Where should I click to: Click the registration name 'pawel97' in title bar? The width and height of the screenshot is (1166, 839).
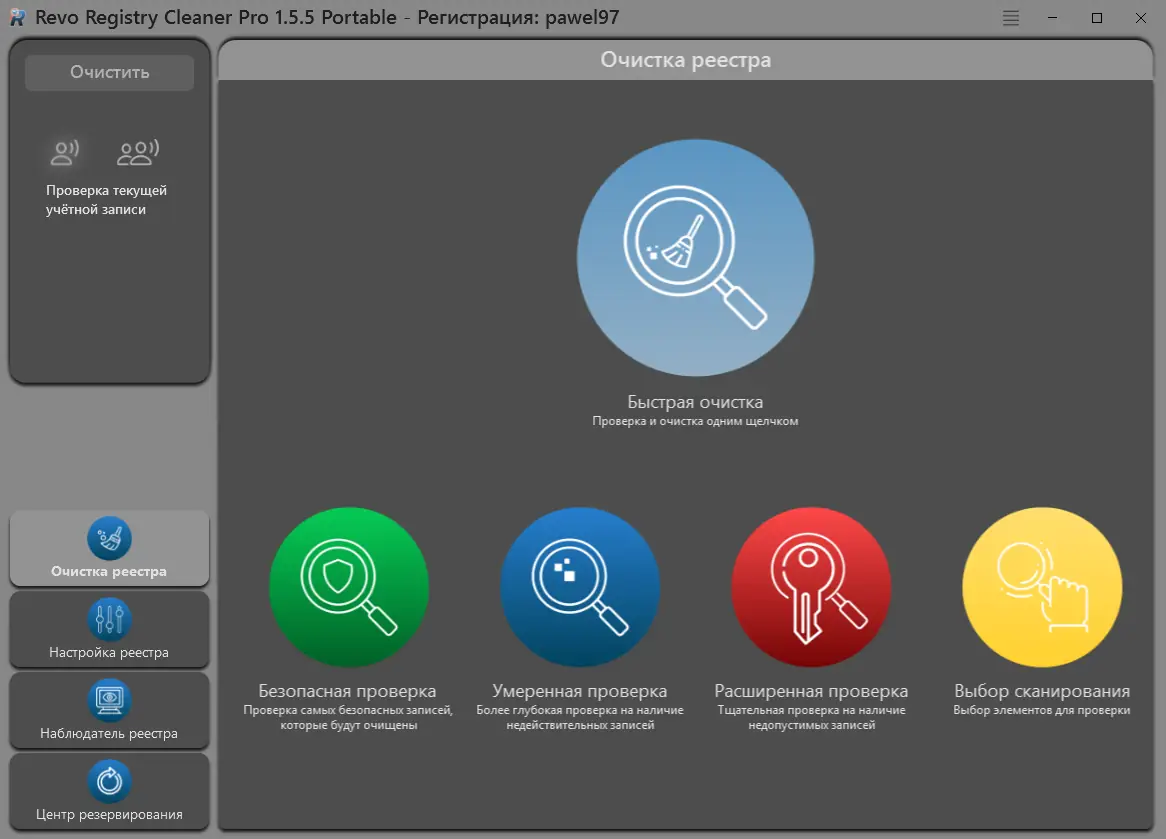(x=582, y=17)
